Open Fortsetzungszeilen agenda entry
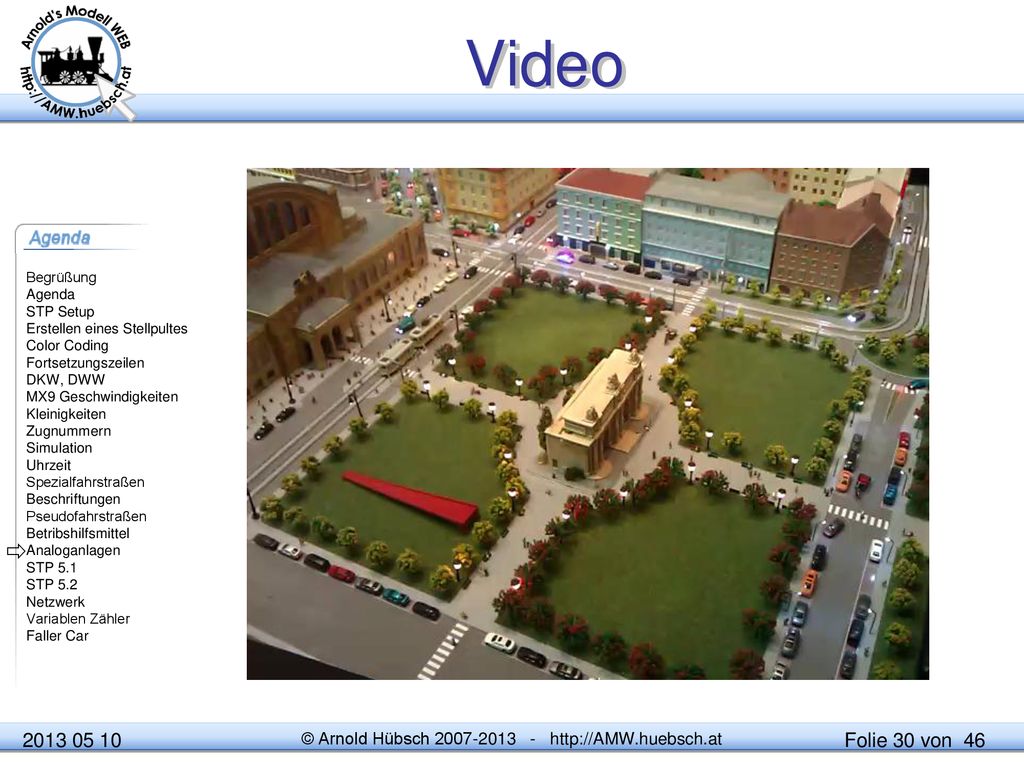 (x=85, y=362)
